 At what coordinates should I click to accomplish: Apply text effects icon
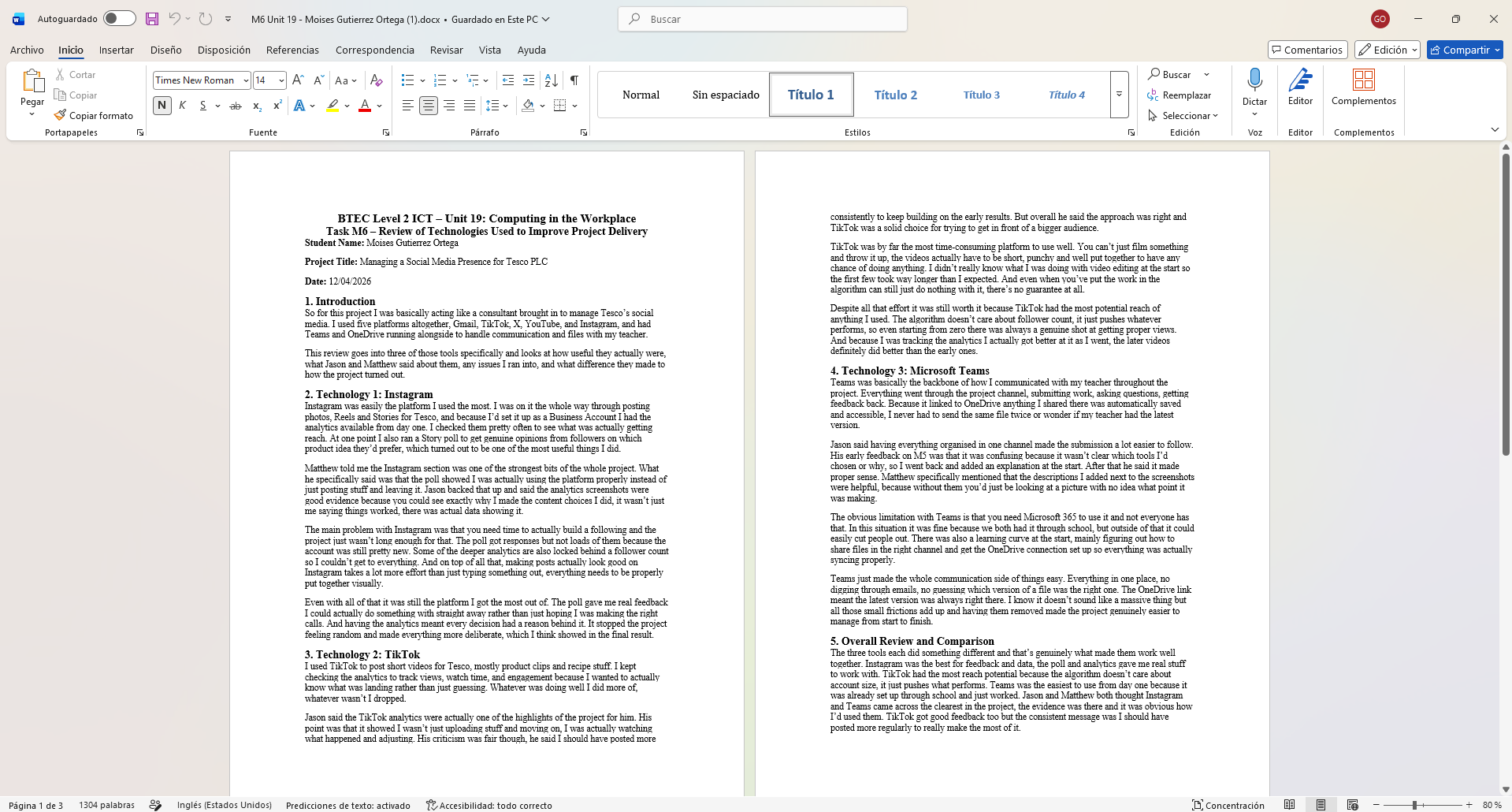[x=299, y=106]
